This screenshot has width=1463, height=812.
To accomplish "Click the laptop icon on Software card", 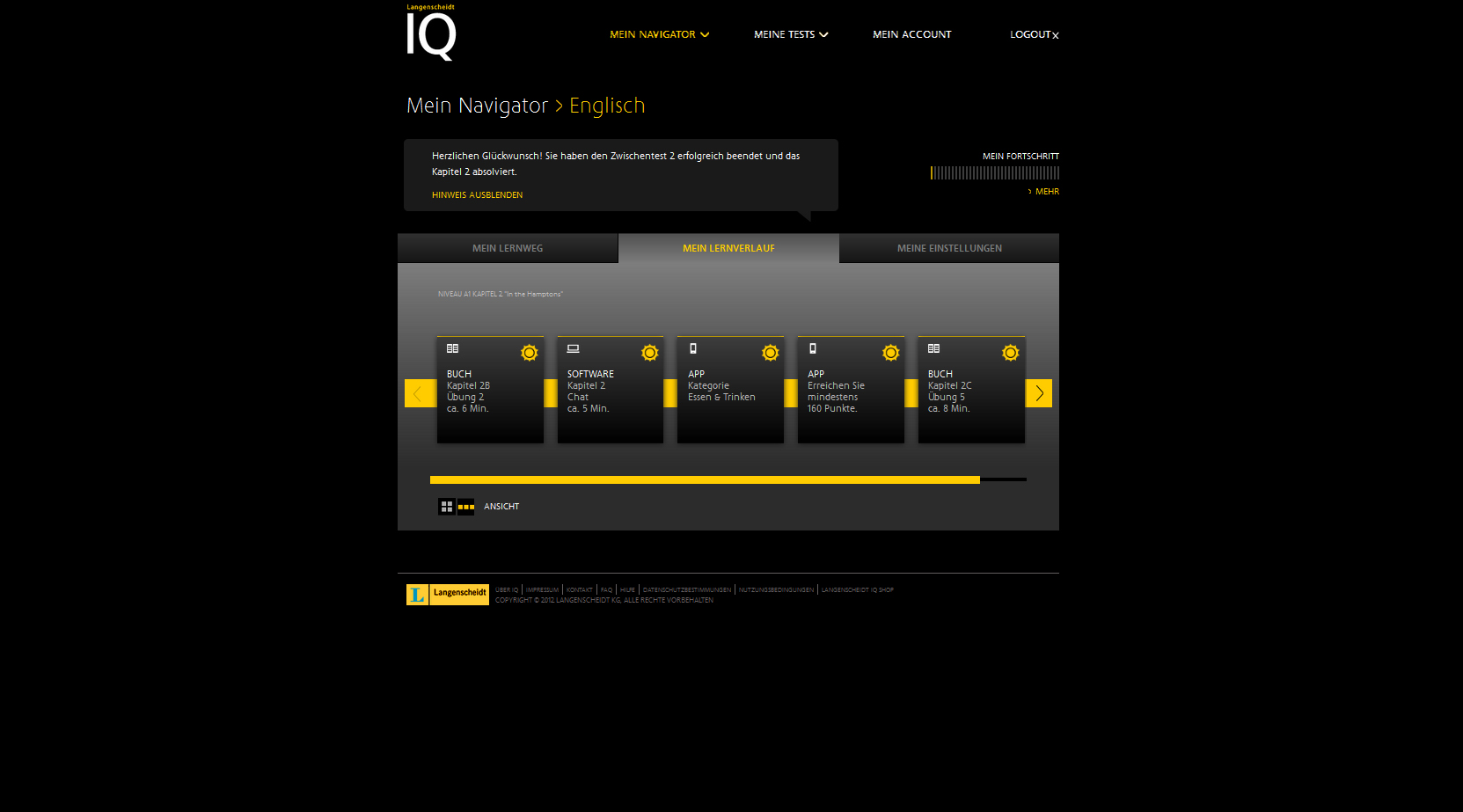I will [573, 348].
